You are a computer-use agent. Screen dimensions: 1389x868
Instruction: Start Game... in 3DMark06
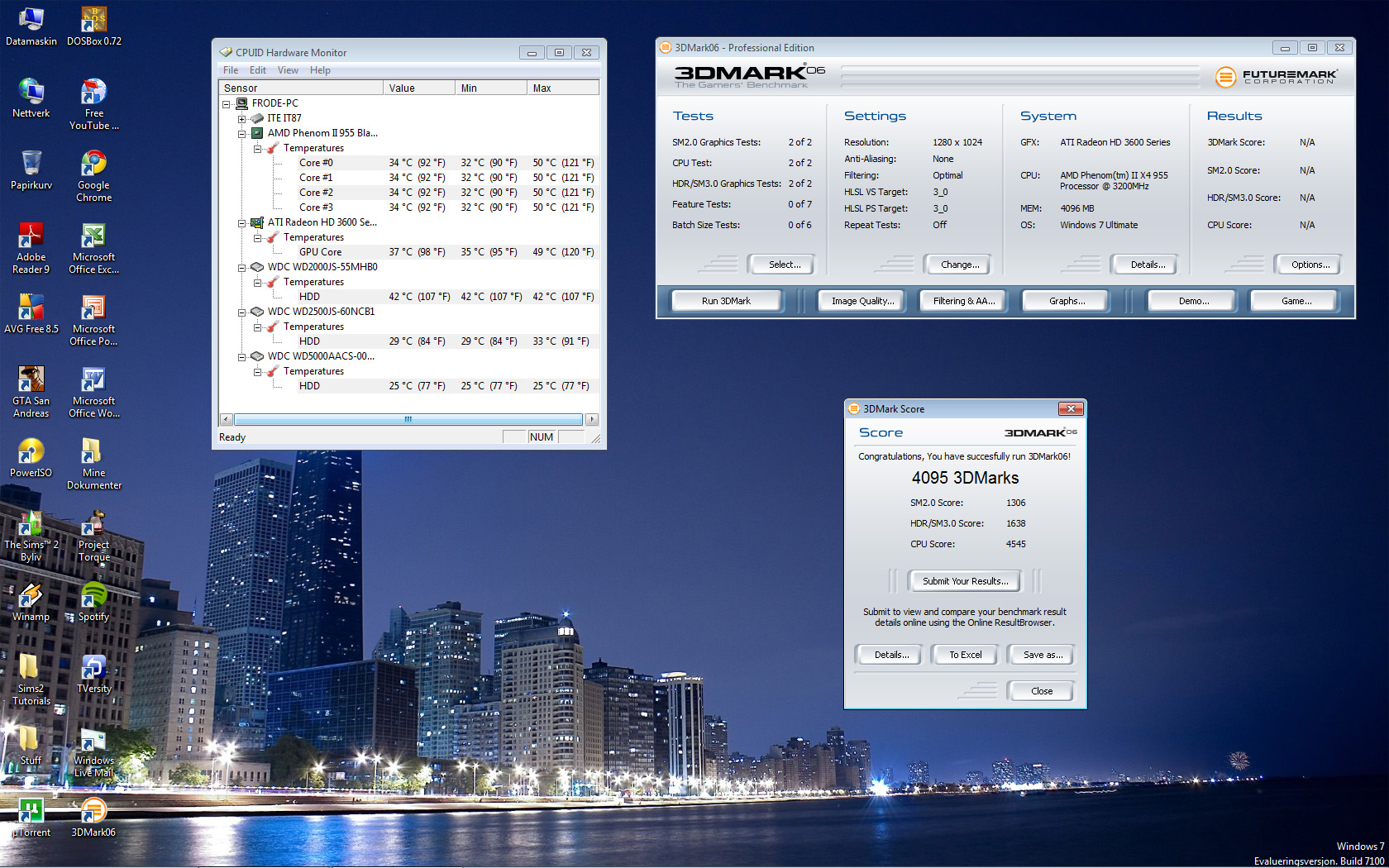1296,301
